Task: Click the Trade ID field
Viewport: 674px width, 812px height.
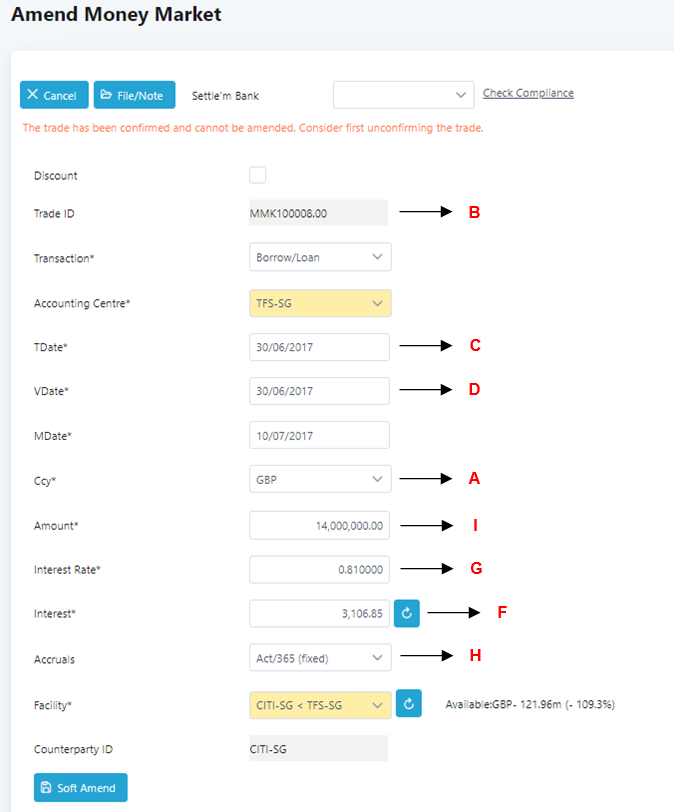Action: [318, 213]
